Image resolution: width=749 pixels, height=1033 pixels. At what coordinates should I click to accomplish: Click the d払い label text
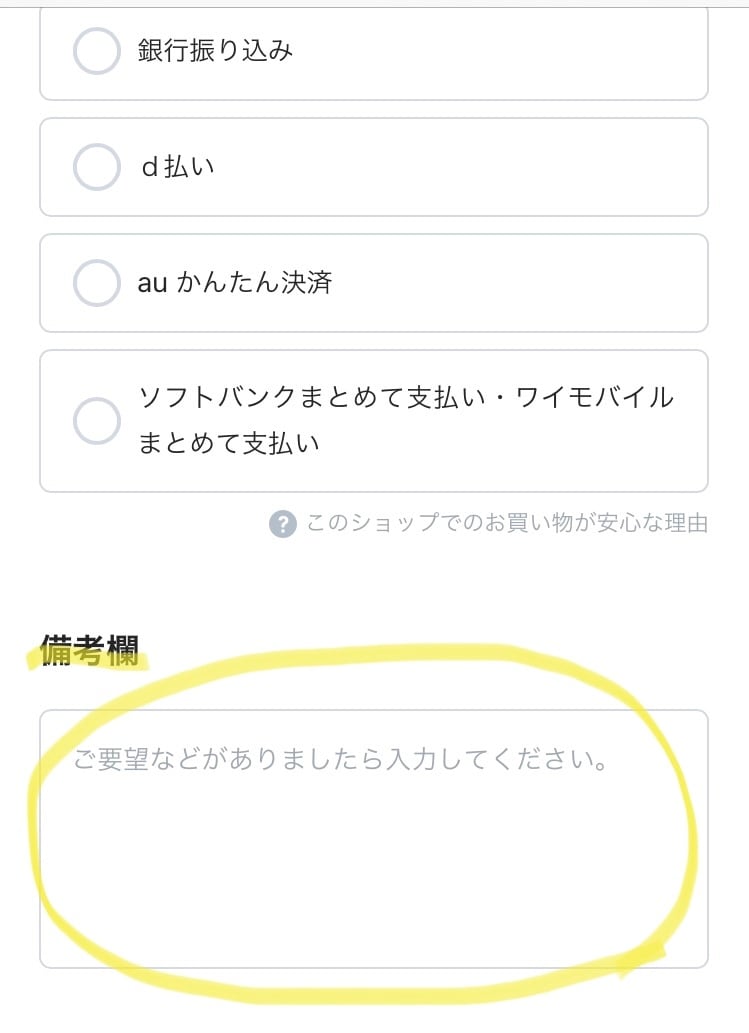(177, 167)
